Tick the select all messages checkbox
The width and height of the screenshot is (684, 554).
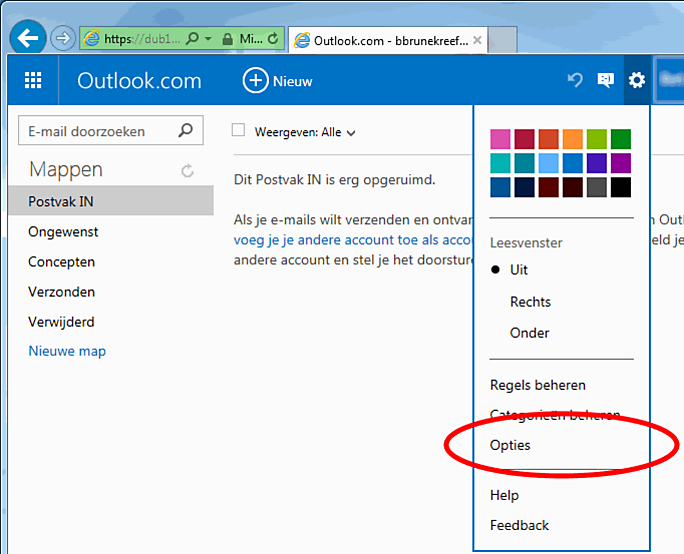point(238,130)
